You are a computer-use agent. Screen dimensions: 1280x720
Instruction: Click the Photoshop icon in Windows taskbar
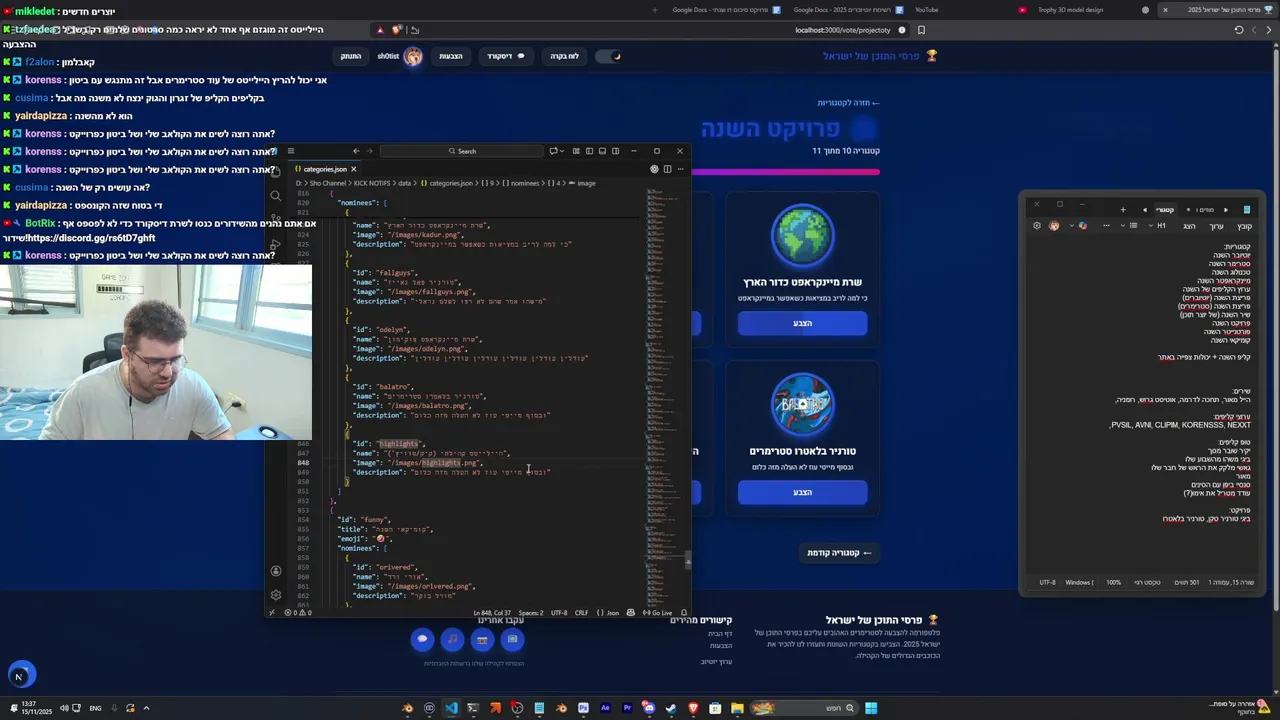tap(583, 708)
